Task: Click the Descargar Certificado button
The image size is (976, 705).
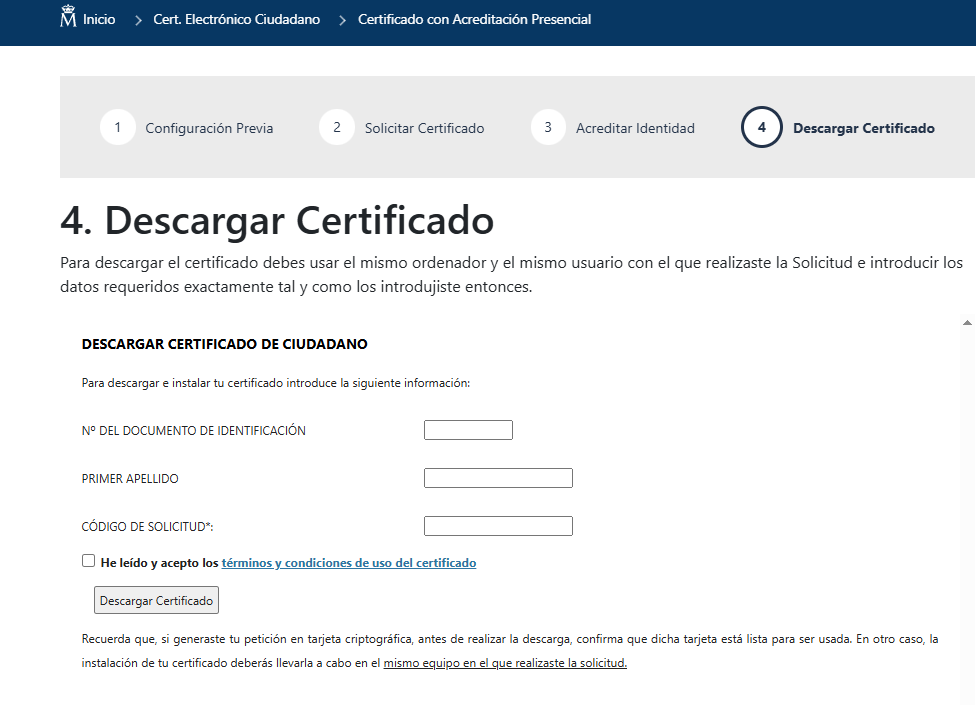Action: click(x=156, y=600)
